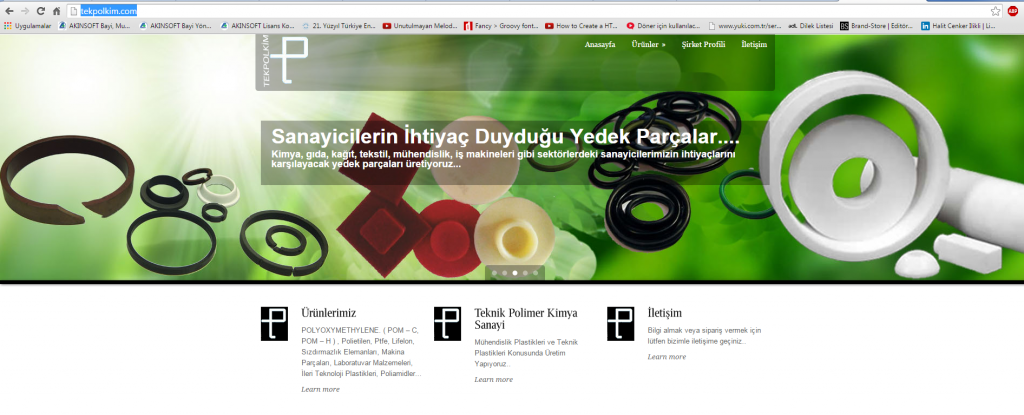Click the logo icon beside İletişim heading

620,324
